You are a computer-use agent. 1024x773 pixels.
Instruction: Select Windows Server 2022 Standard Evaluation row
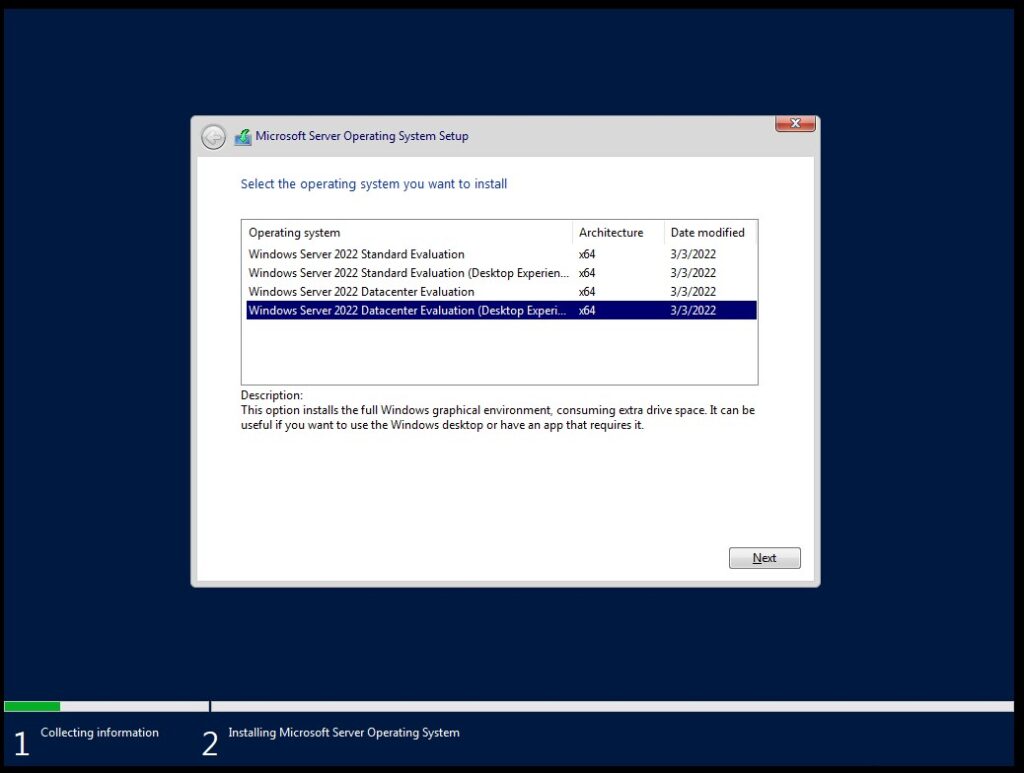(501, 254)
